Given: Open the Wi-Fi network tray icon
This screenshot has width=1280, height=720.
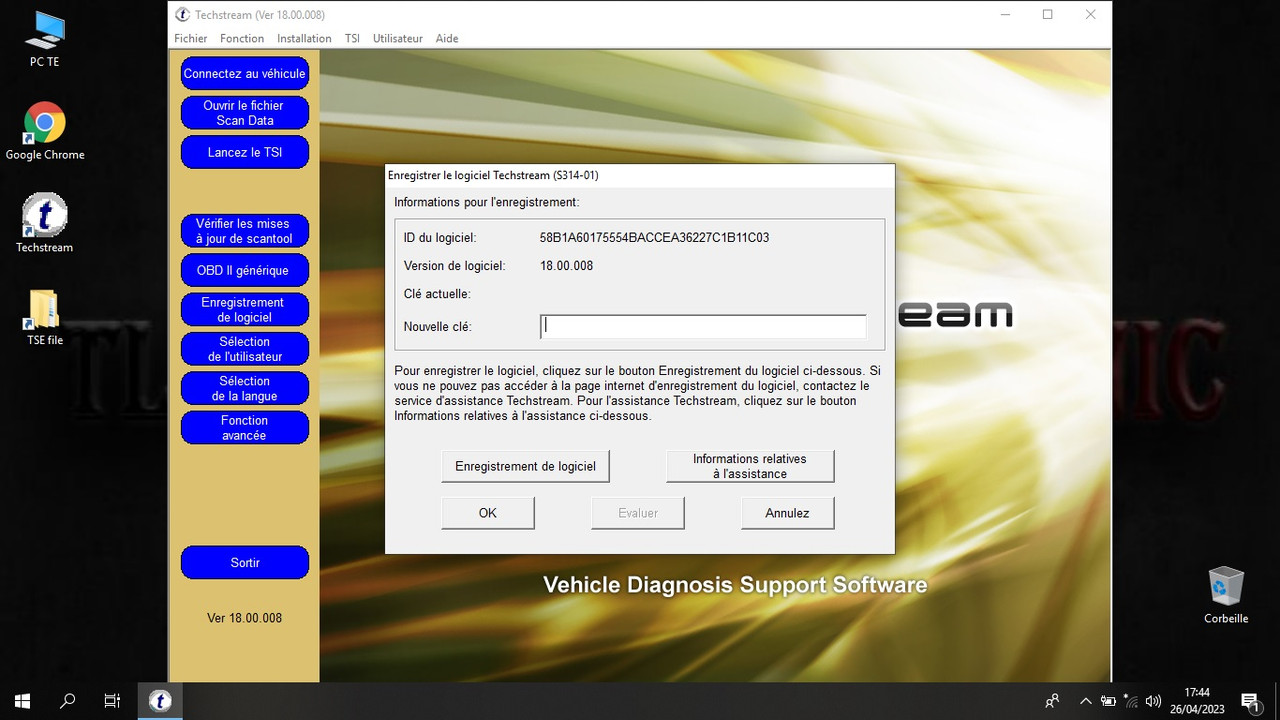Looking at the screenshot, I should pos(1131,701).
